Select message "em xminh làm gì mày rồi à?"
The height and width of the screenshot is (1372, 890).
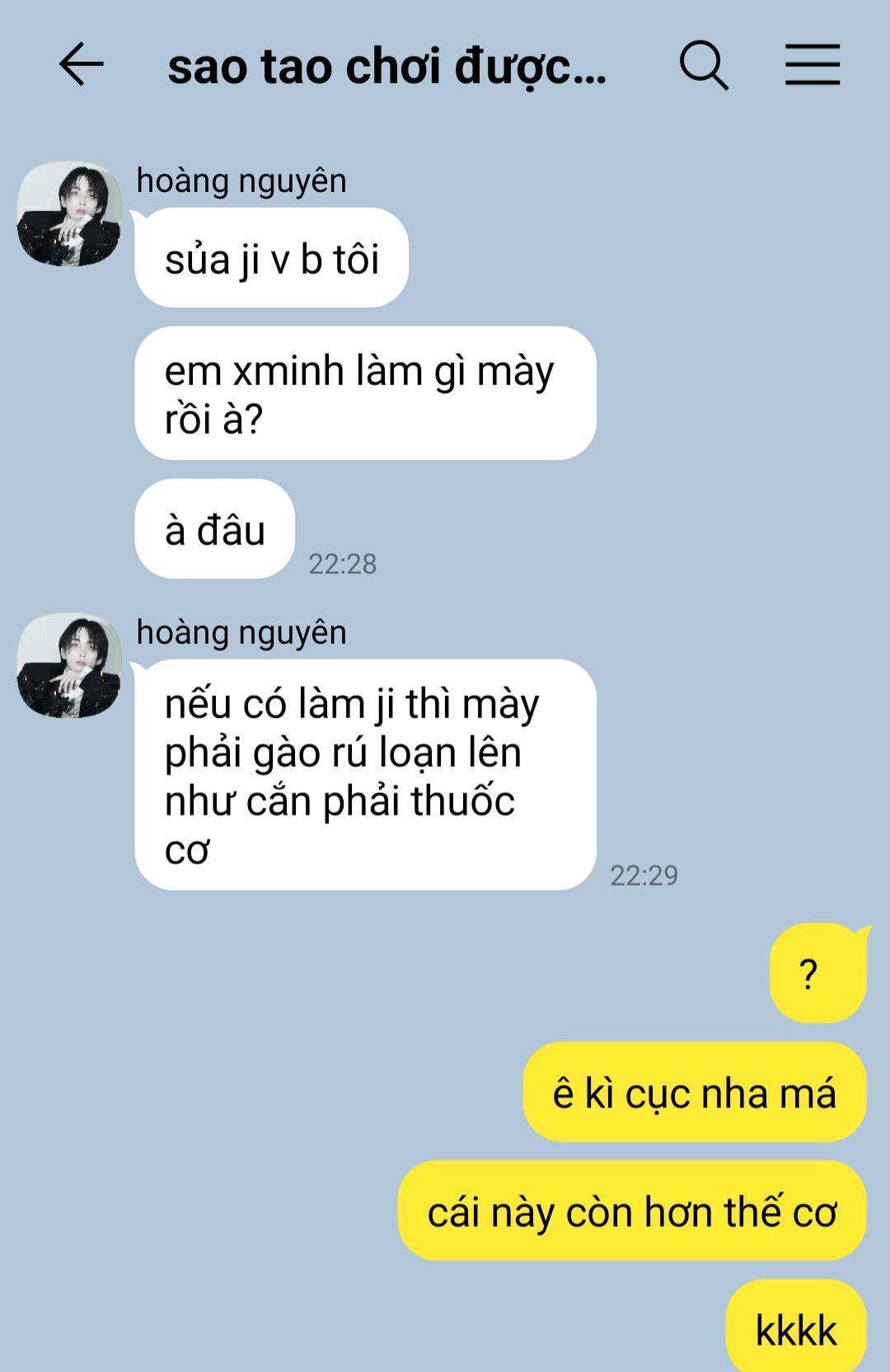pyautogui.click(x=365, y=393)
